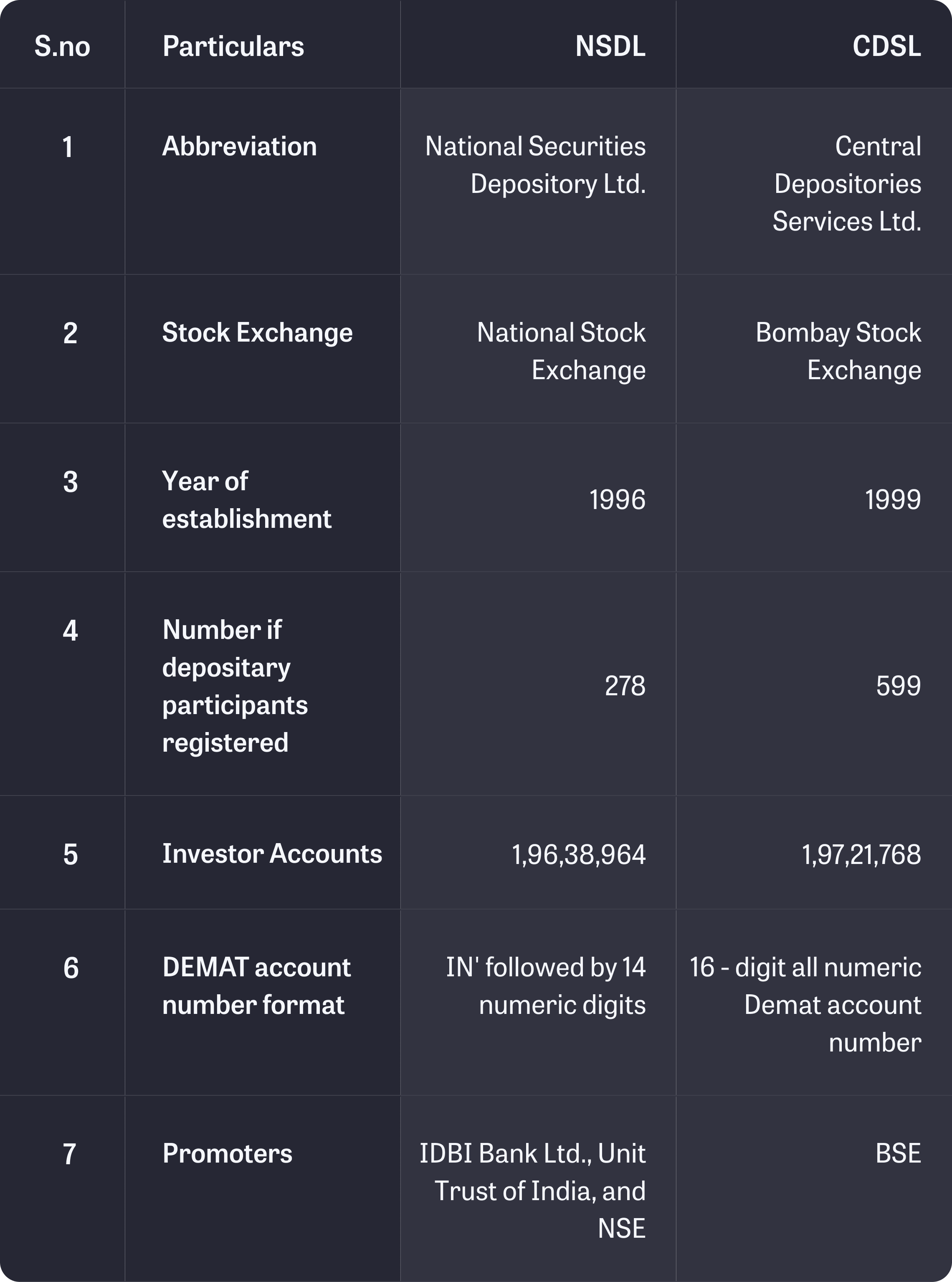This screenshot has height=1282, width=952.
Task: Click the 599 depository participants value
Action: (x=898, y=686)
